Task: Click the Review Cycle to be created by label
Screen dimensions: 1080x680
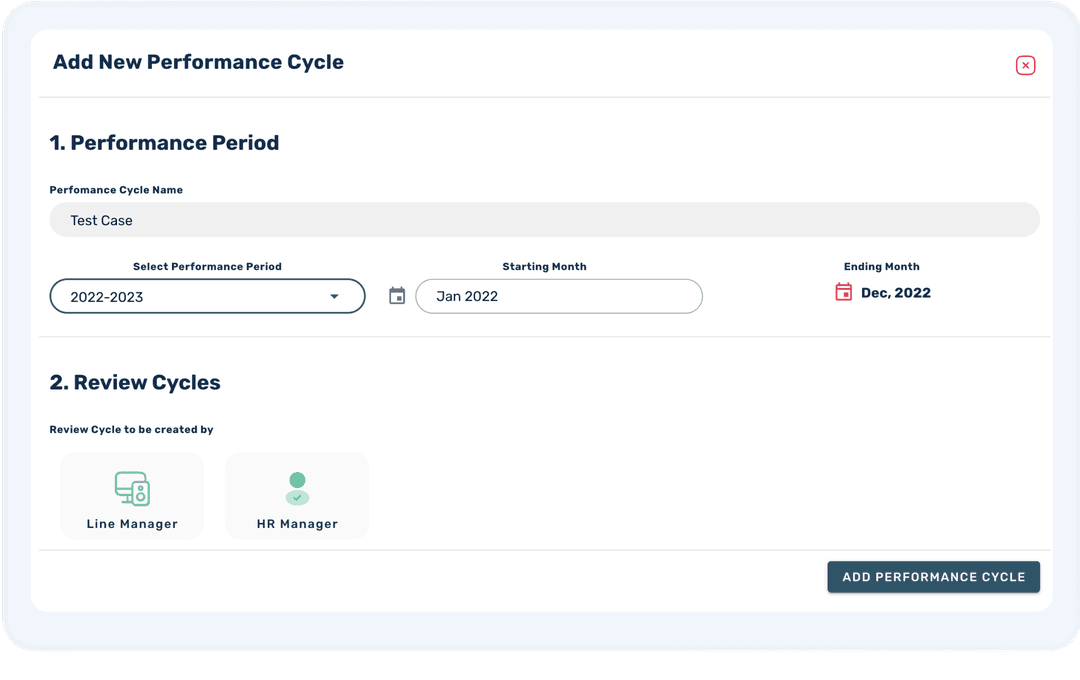Action: (131, 430)
